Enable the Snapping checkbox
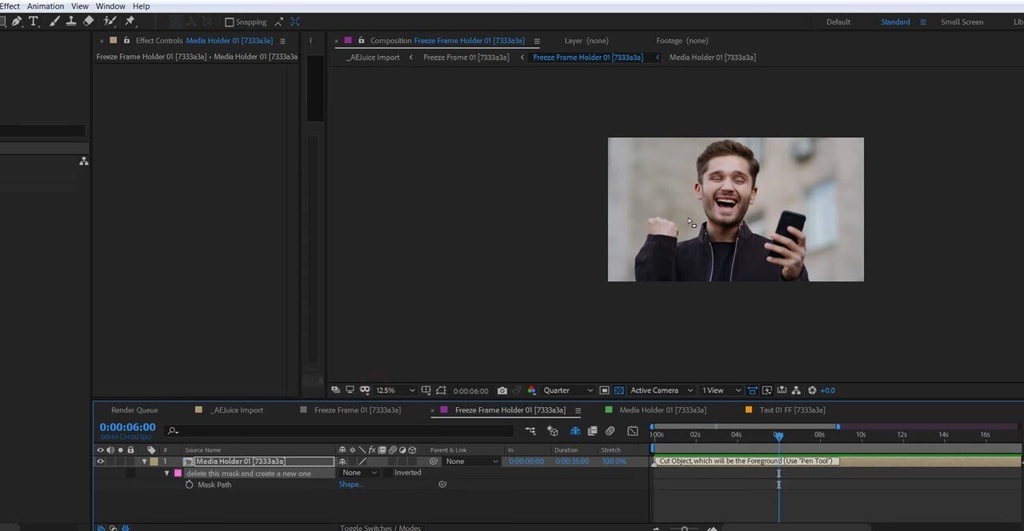The height and width of the screenshot is (531, 1024). (x=229, y=22)
